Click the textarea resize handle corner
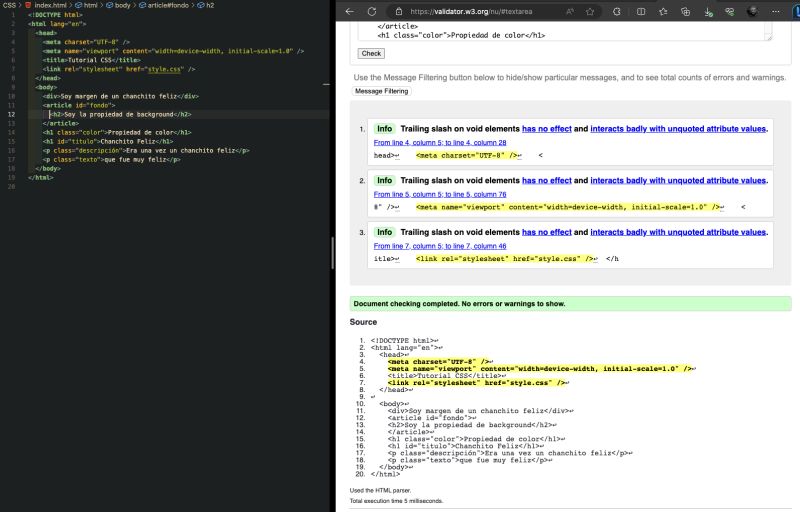Viewport: 800px width, 512px height. point(769,37)
